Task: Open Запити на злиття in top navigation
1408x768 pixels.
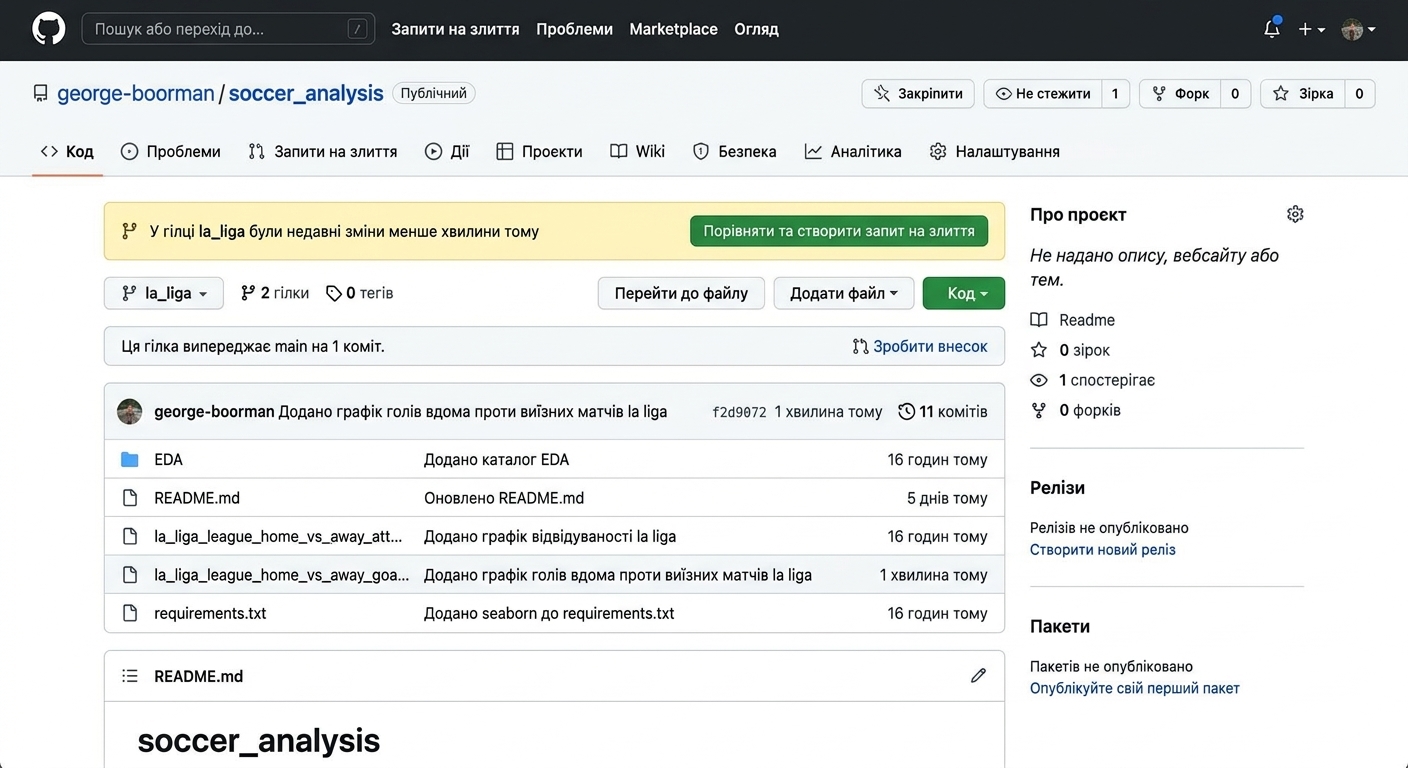Action: (x=455, y=29)
